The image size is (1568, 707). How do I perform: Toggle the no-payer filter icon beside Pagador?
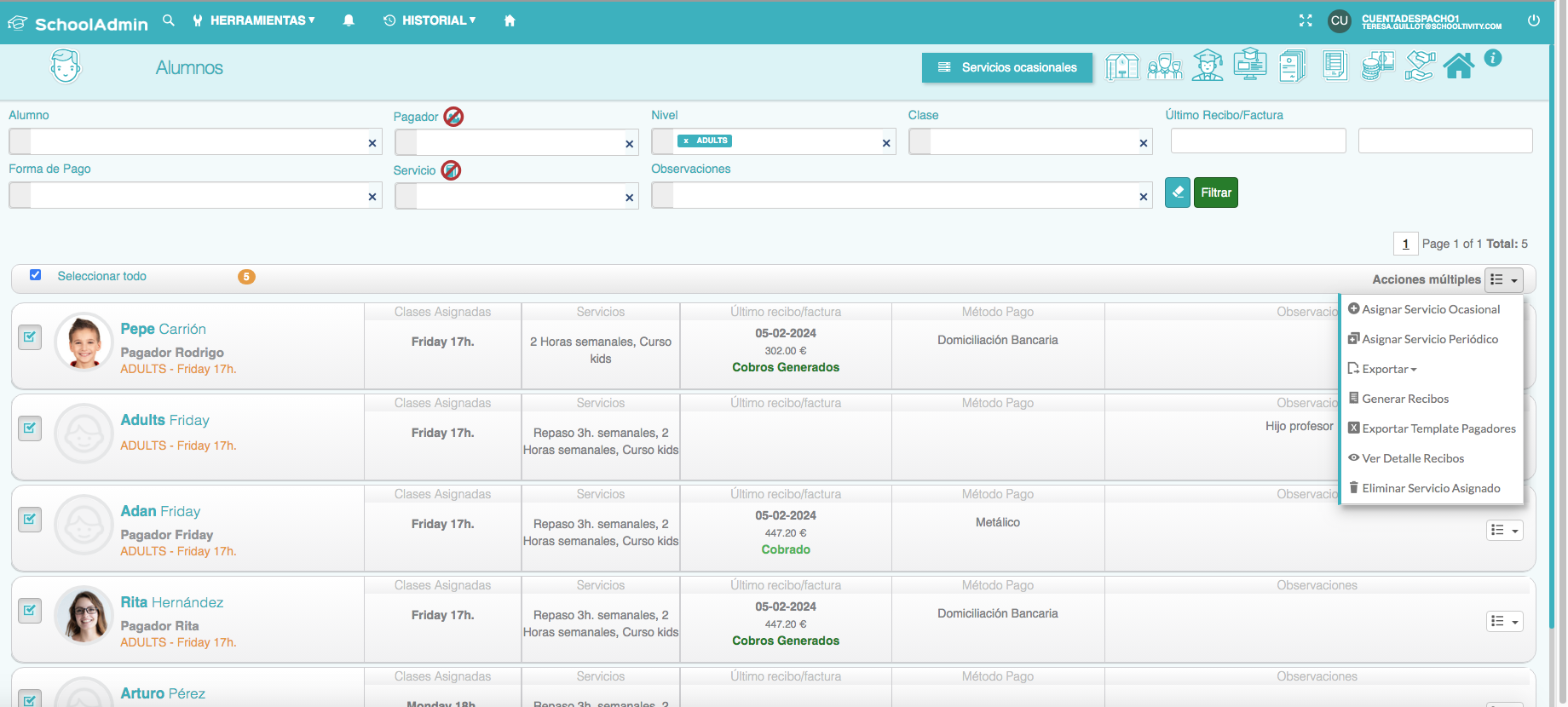tap(453, 117)
